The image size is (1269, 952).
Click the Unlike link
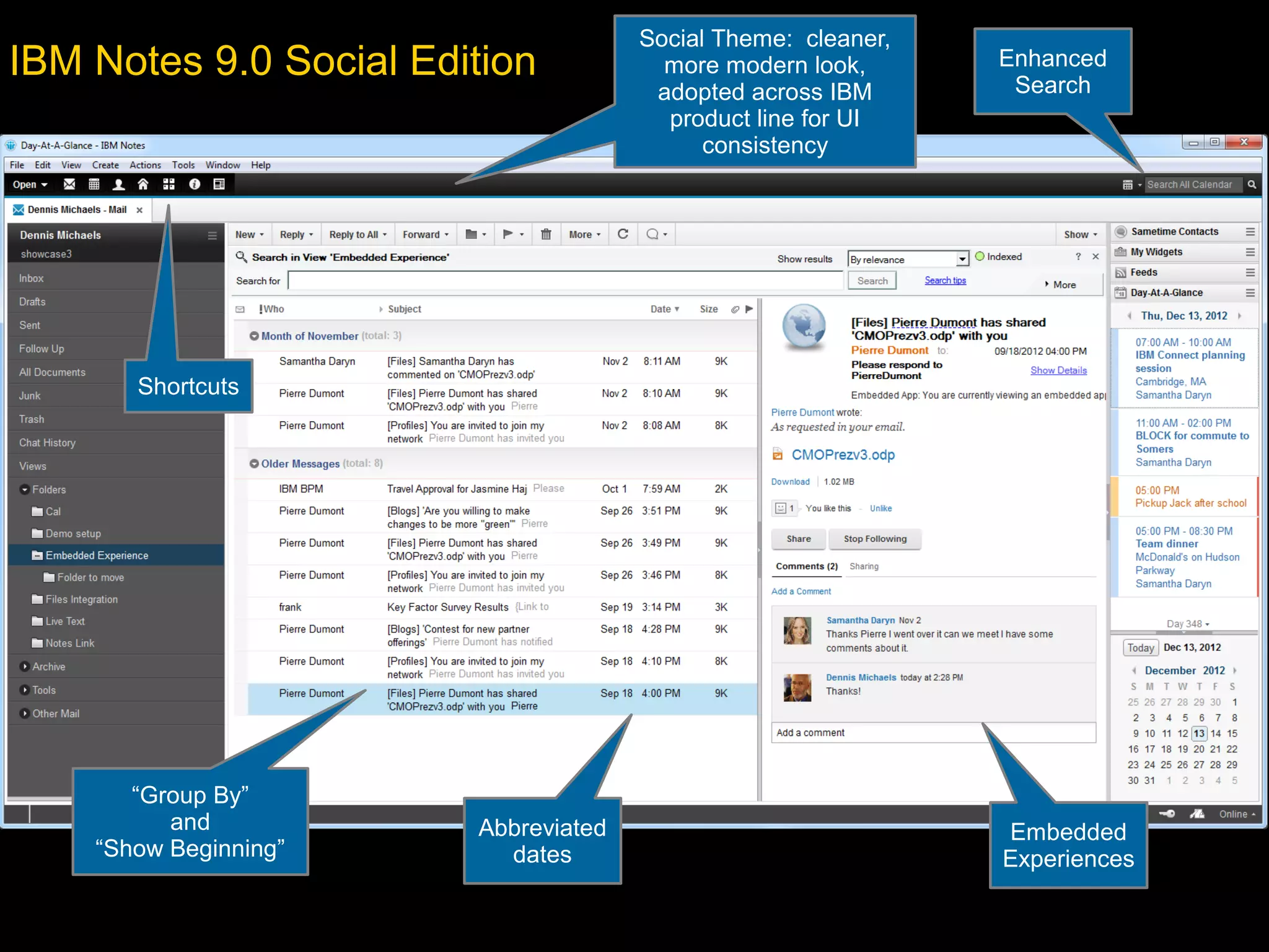(x=880, y=509)
